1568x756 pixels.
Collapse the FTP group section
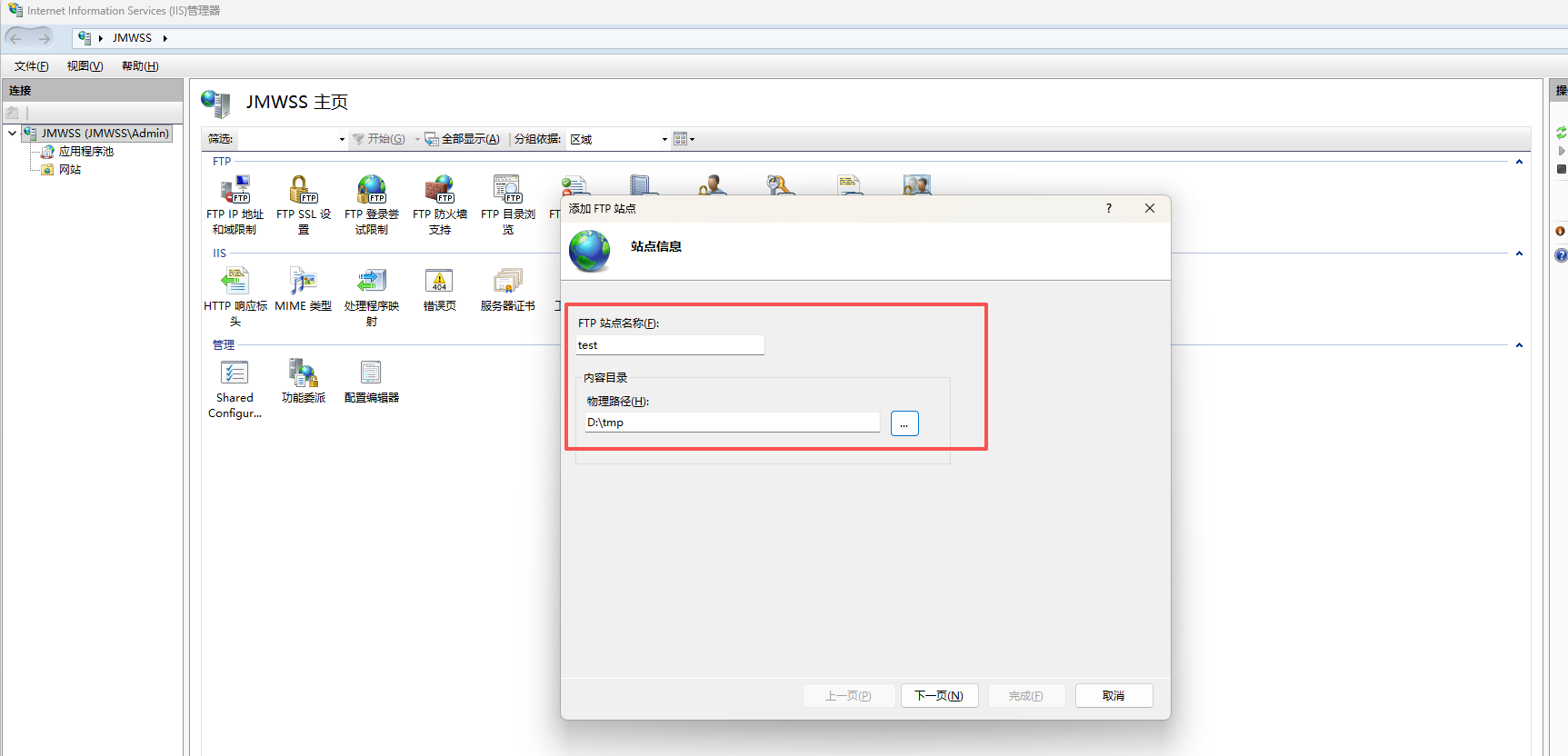(x=1519, y=162)
